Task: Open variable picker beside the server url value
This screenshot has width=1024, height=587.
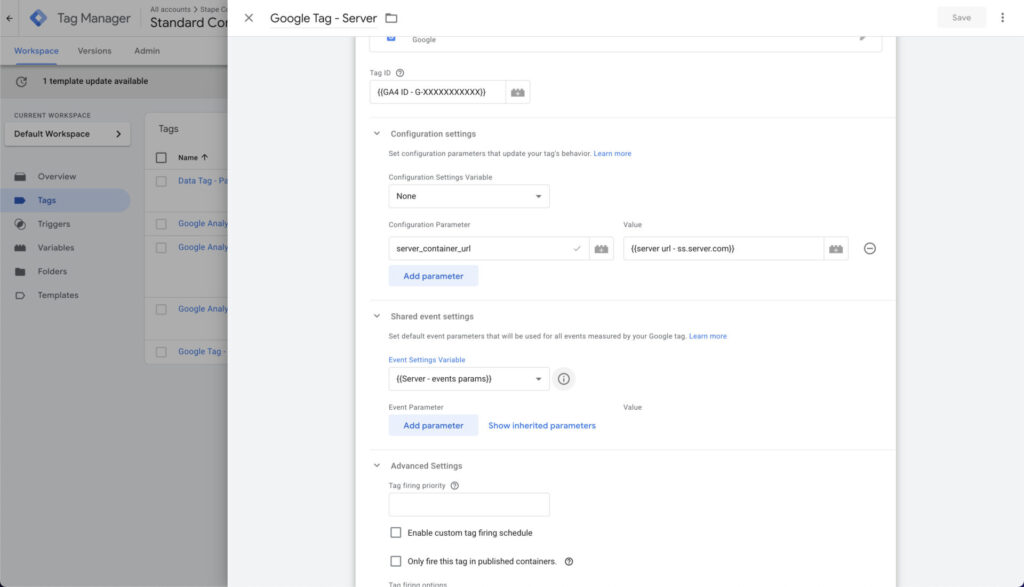Action: (x=836, y=249)
